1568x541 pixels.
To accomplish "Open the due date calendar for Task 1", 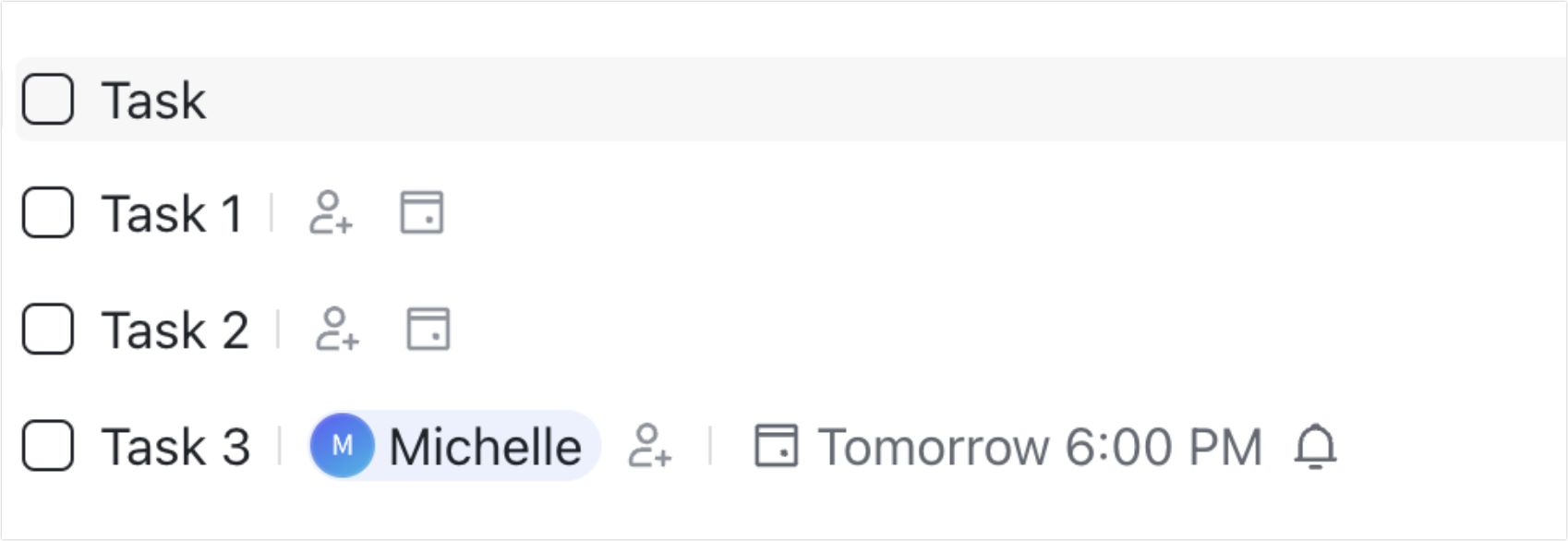I will 421,213.
